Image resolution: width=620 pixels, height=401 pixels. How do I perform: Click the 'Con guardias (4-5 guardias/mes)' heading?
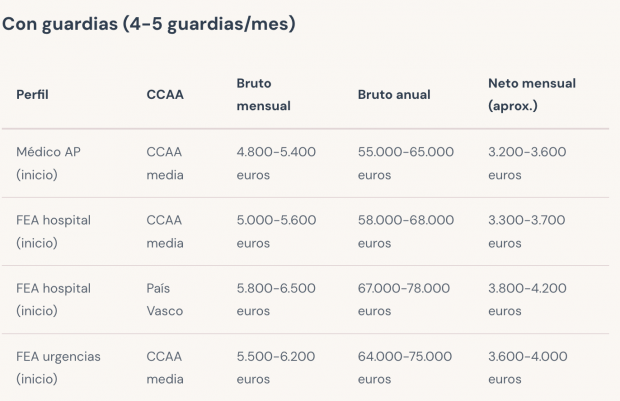pyautogui.click(x=149, y=24)
